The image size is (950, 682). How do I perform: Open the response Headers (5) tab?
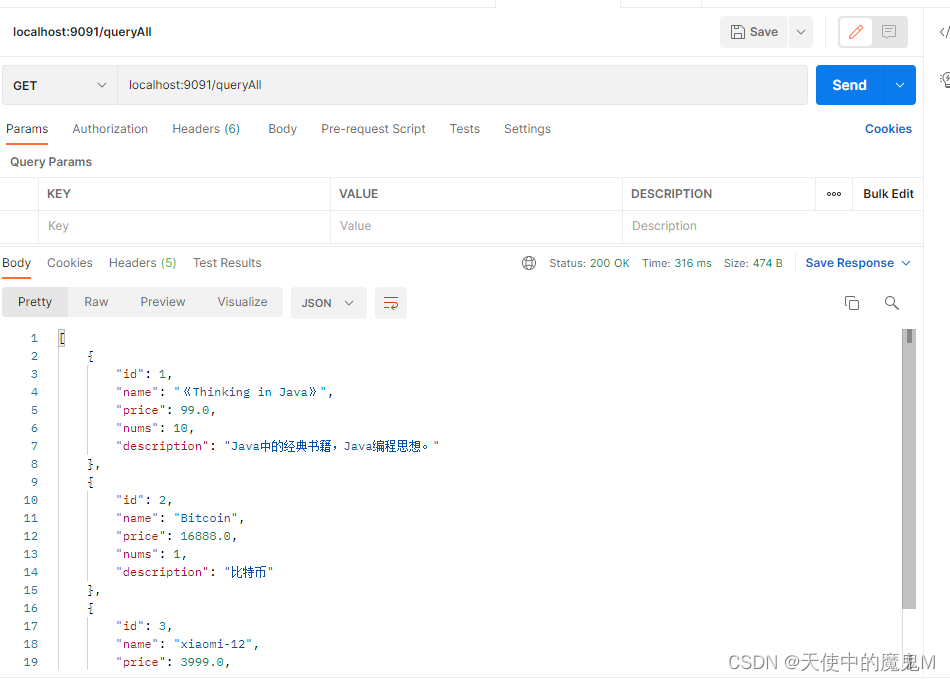pyautogui.click(x=142, y=263)
